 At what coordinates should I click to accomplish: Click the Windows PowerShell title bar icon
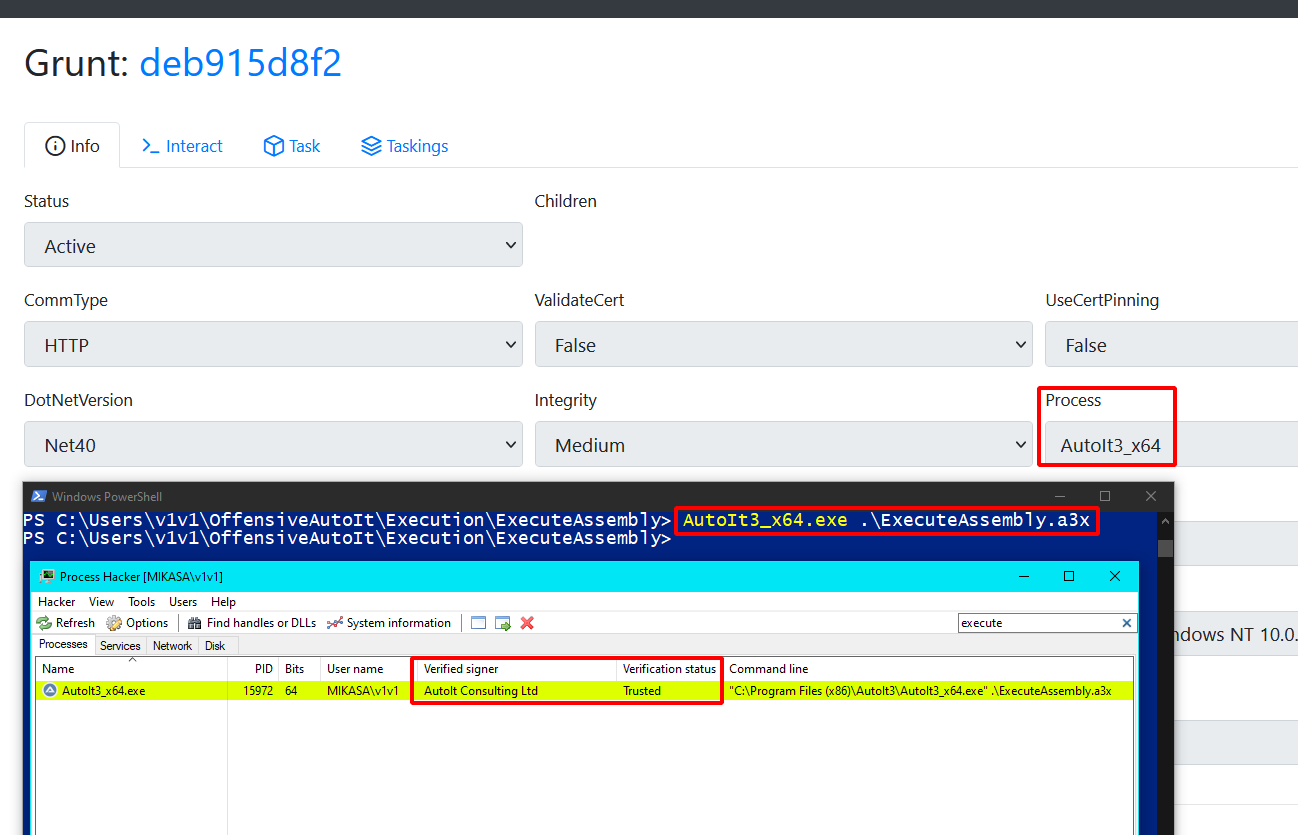coord(38,497)
